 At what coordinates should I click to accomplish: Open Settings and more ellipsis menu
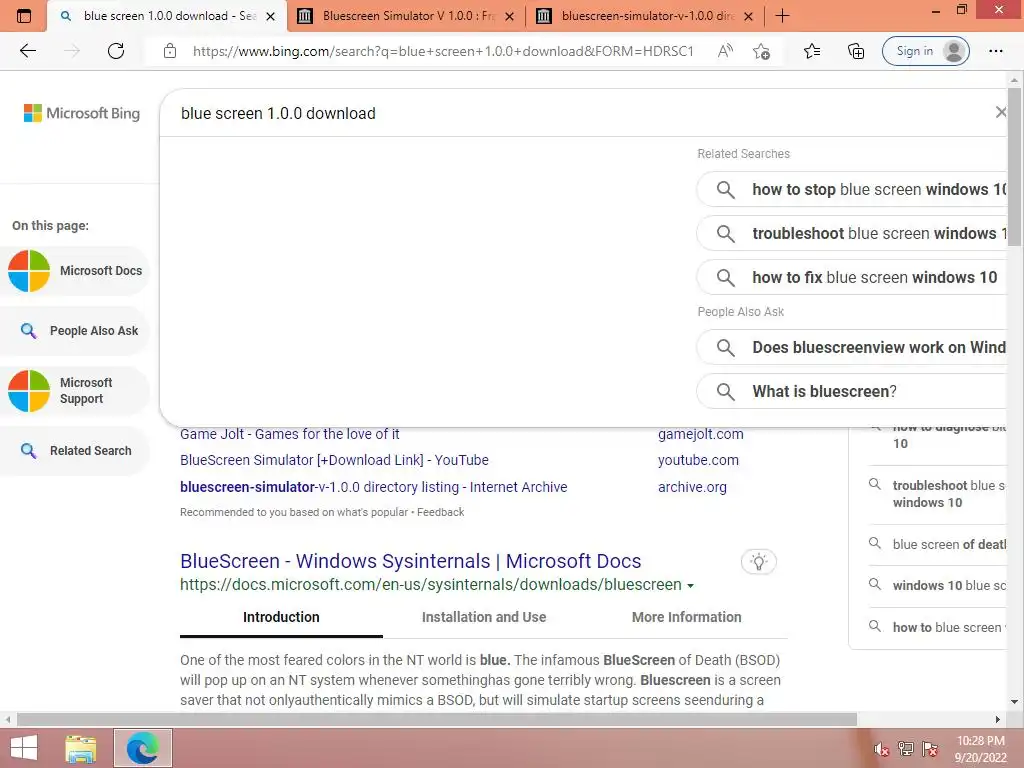(995, 51)
